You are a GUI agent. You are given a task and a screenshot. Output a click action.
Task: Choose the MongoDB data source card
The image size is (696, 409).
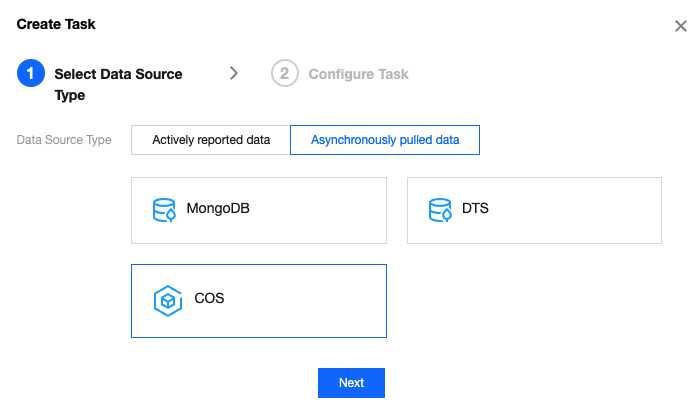(259, 210)
